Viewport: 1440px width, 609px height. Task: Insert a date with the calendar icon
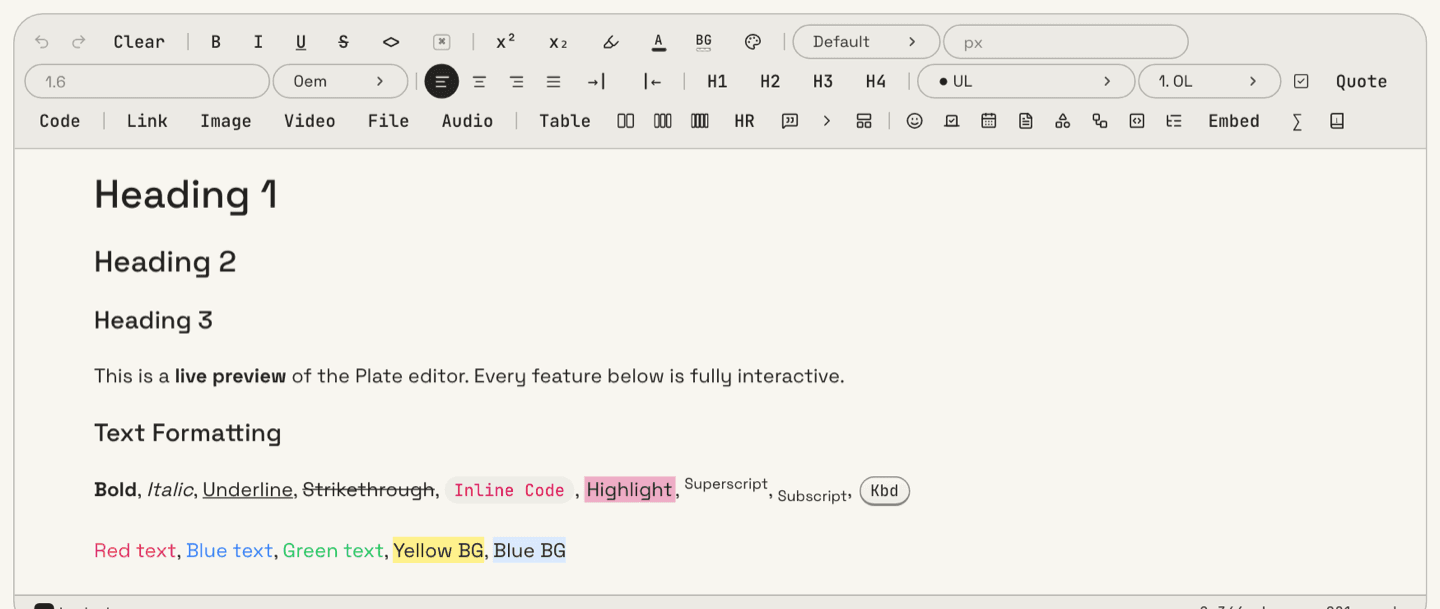[989, 121]
